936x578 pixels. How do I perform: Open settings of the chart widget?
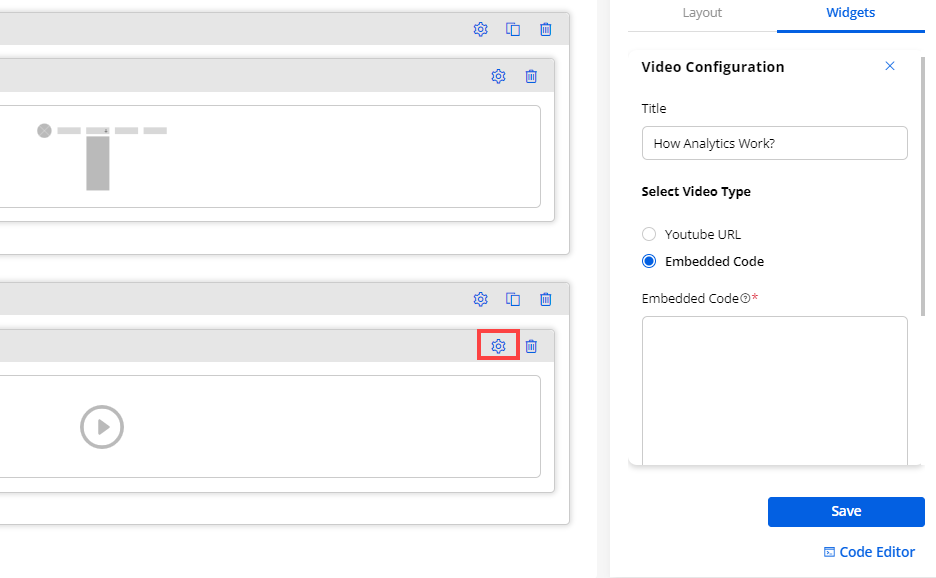pyautogui.click(x=498, y=76)
